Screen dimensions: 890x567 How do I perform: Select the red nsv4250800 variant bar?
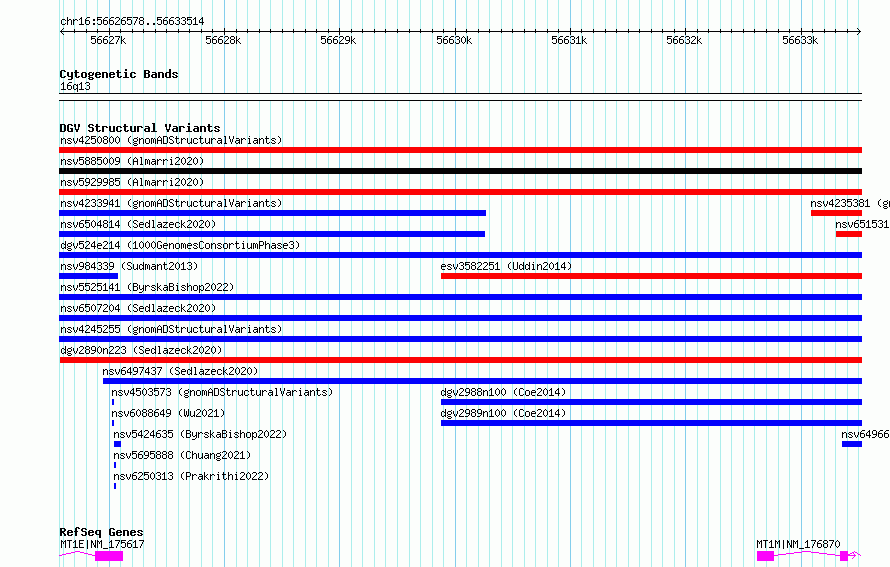point(460,150)
